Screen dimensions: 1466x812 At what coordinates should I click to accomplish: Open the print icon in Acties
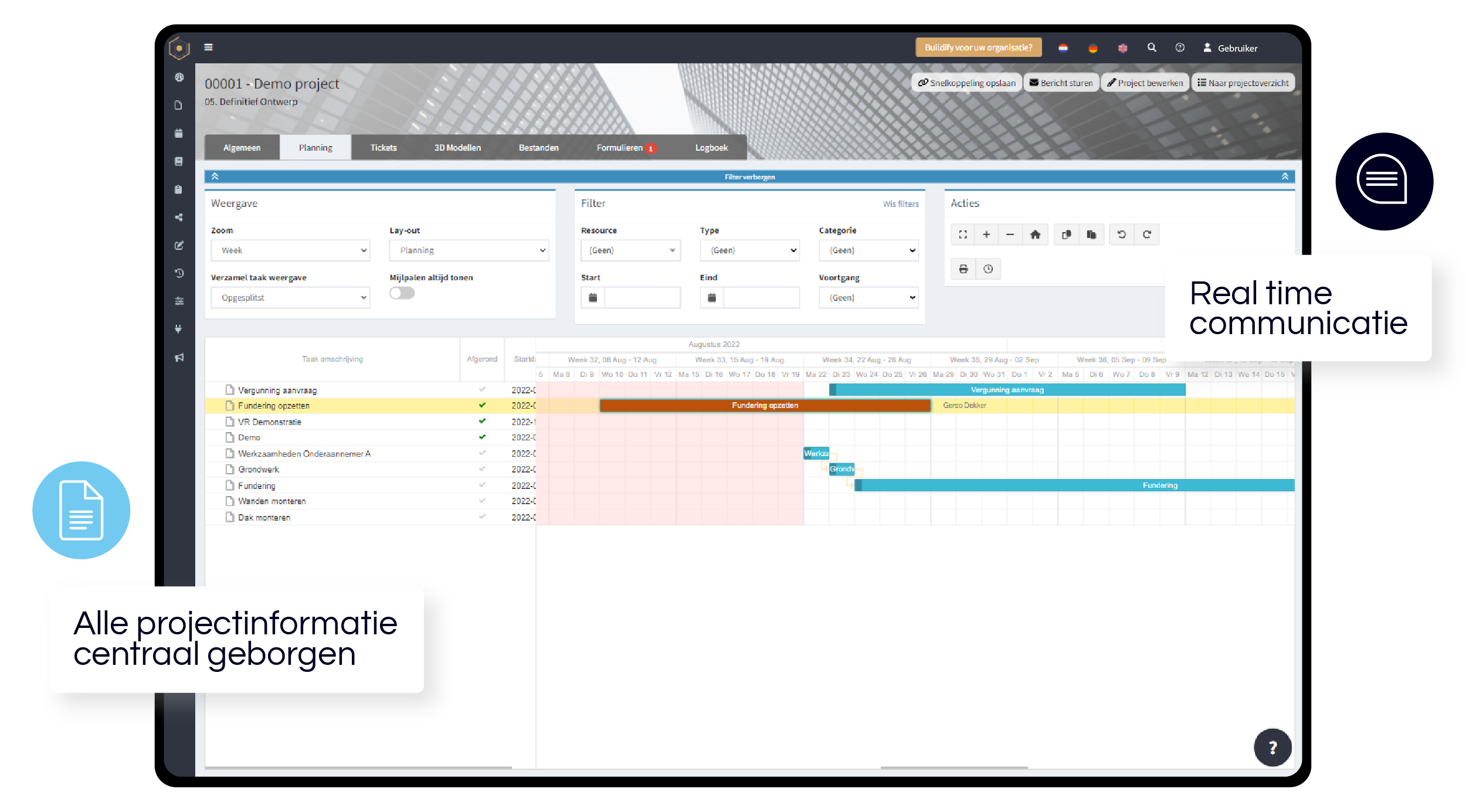(963, 269)
